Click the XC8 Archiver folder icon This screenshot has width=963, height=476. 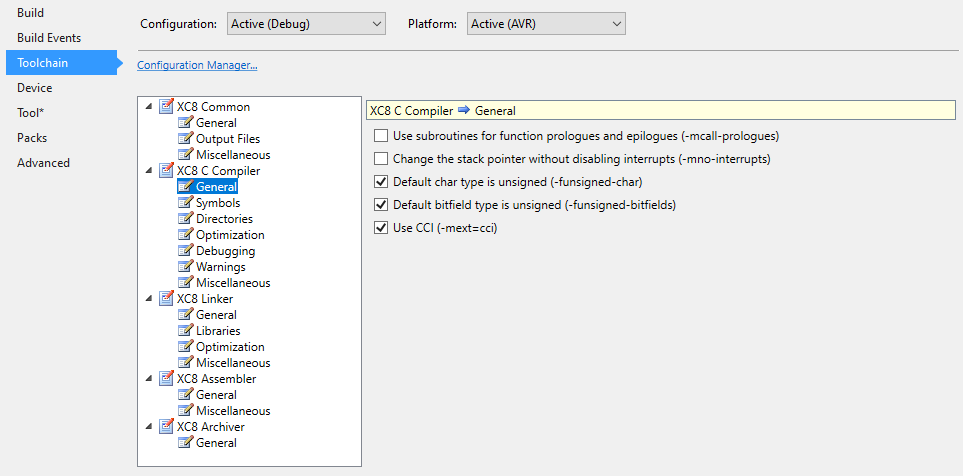tap(166, 427)
